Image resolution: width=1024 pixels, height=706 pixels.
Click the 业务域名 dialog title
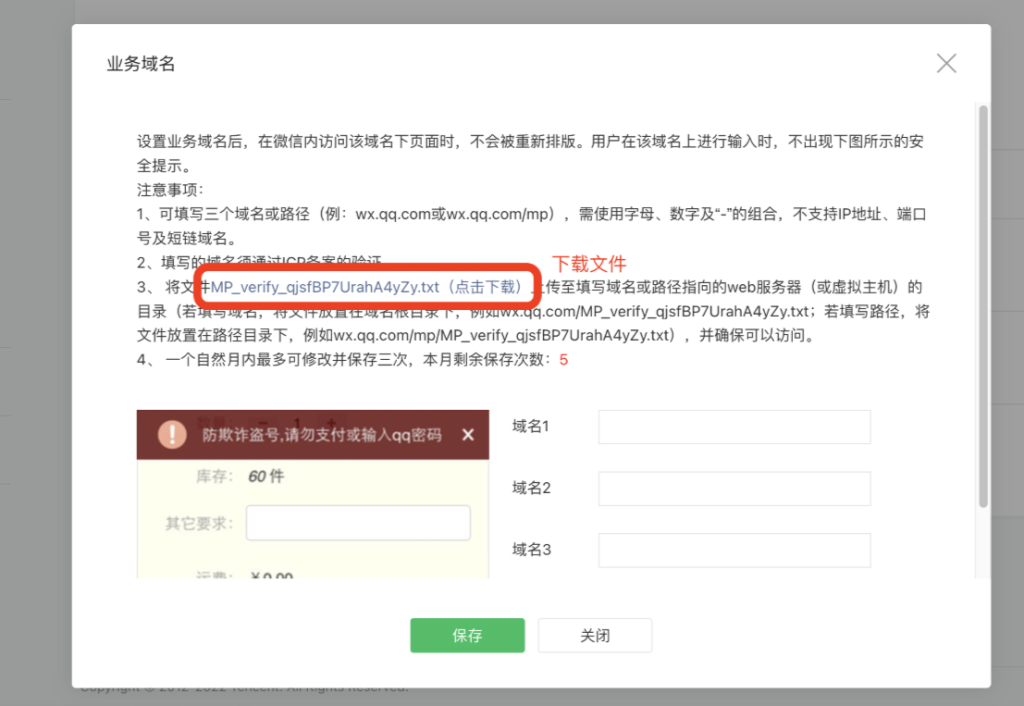pyautogui.click(x=141, y=64)
